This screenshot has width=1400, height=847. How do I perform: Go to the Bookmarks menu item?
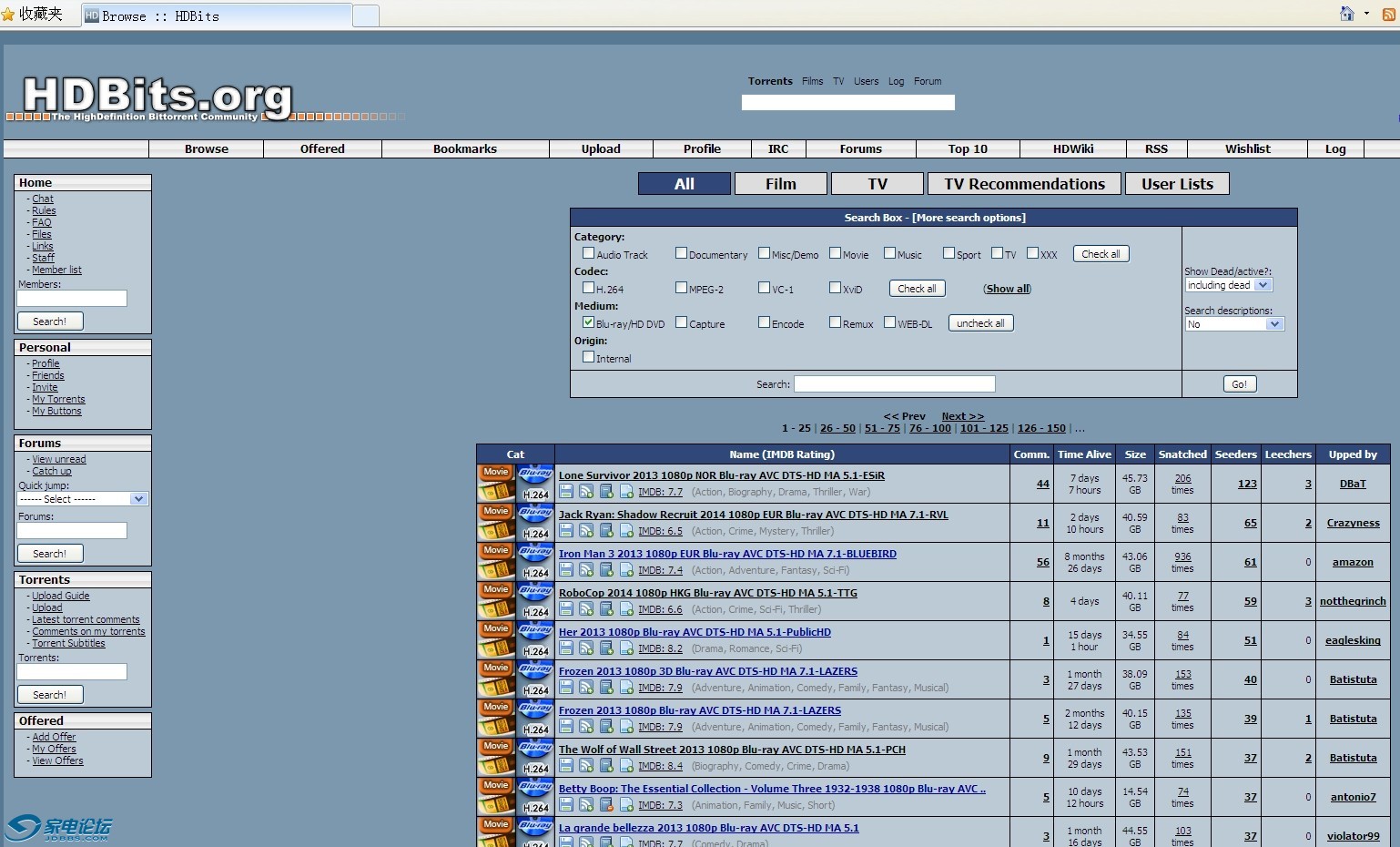(465, 149)
